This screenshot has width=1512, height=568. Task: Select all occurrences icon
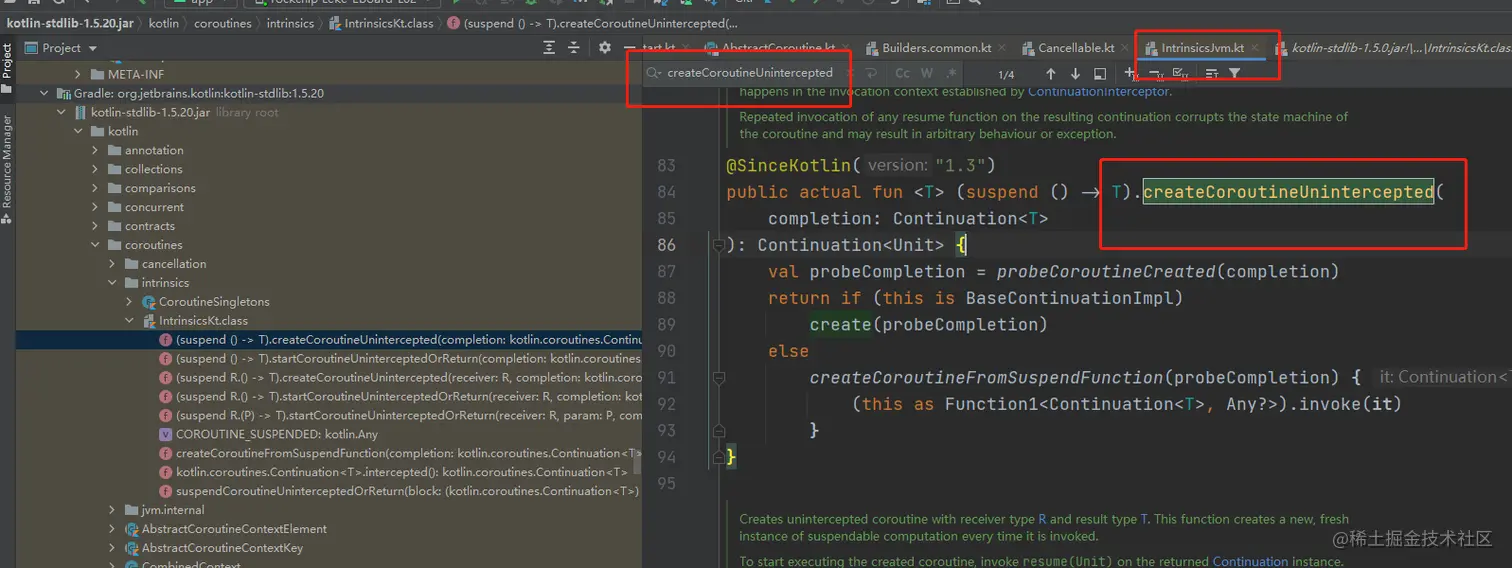pos(1181,73)
